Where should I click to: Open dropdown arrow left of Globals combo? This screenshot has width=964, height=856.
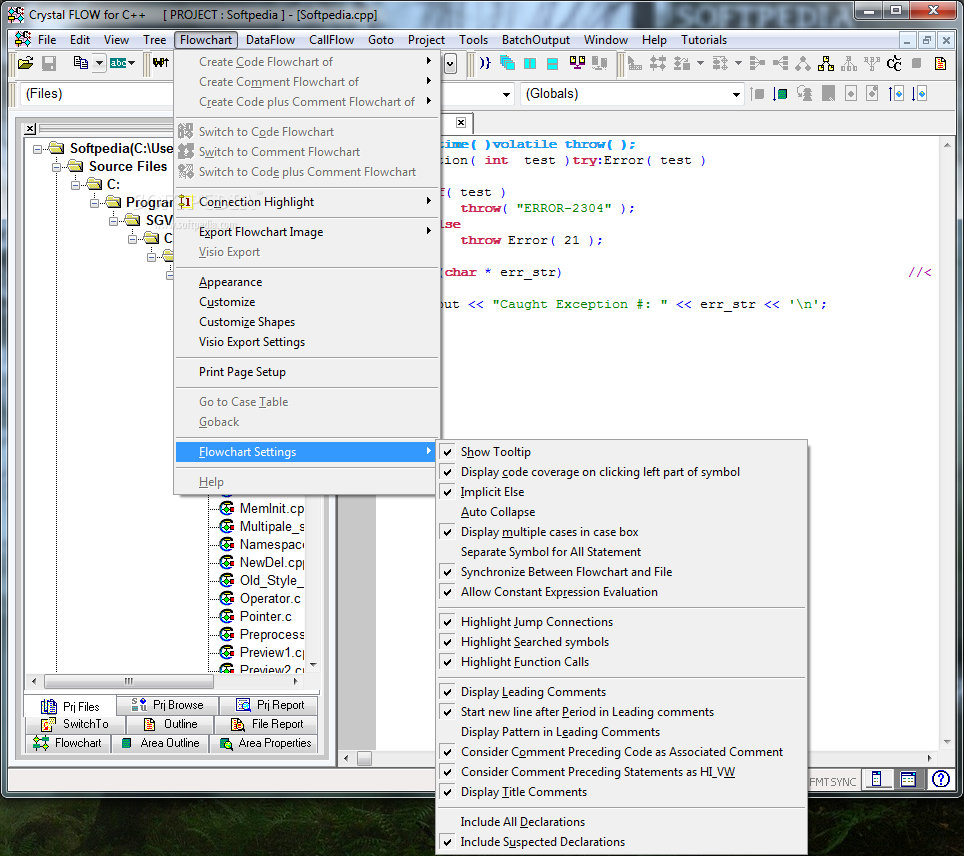pyautogui.click(x=506, y=94)
